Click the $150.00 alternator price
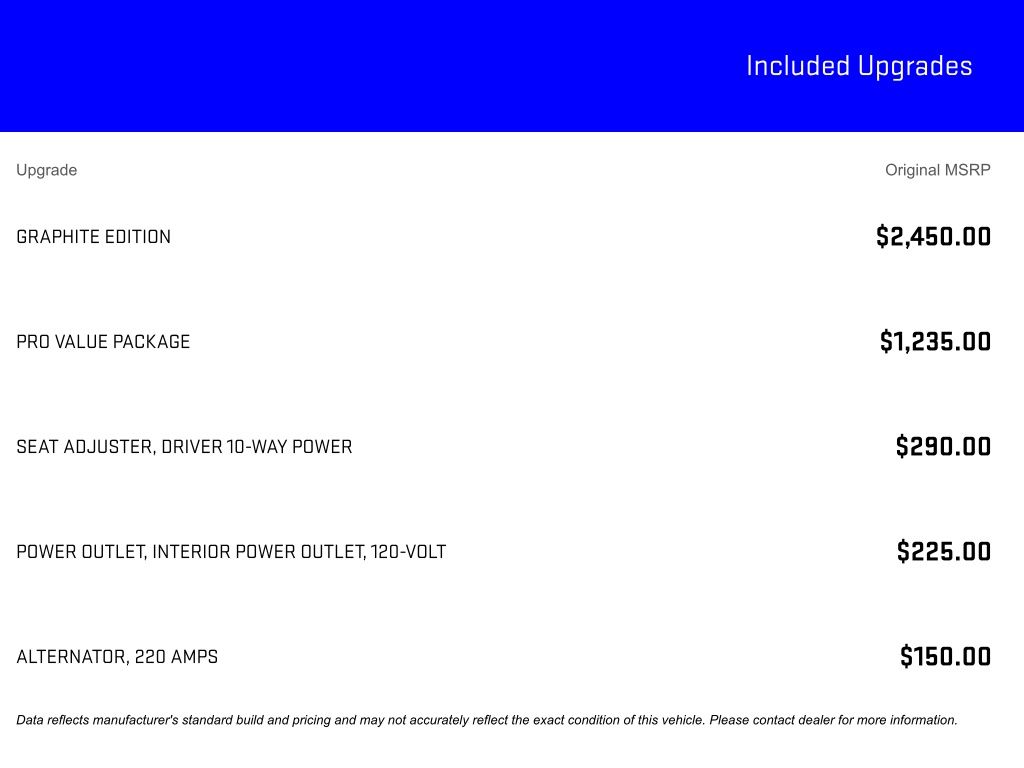The image size is (1024, 768). tap(945, 657)
